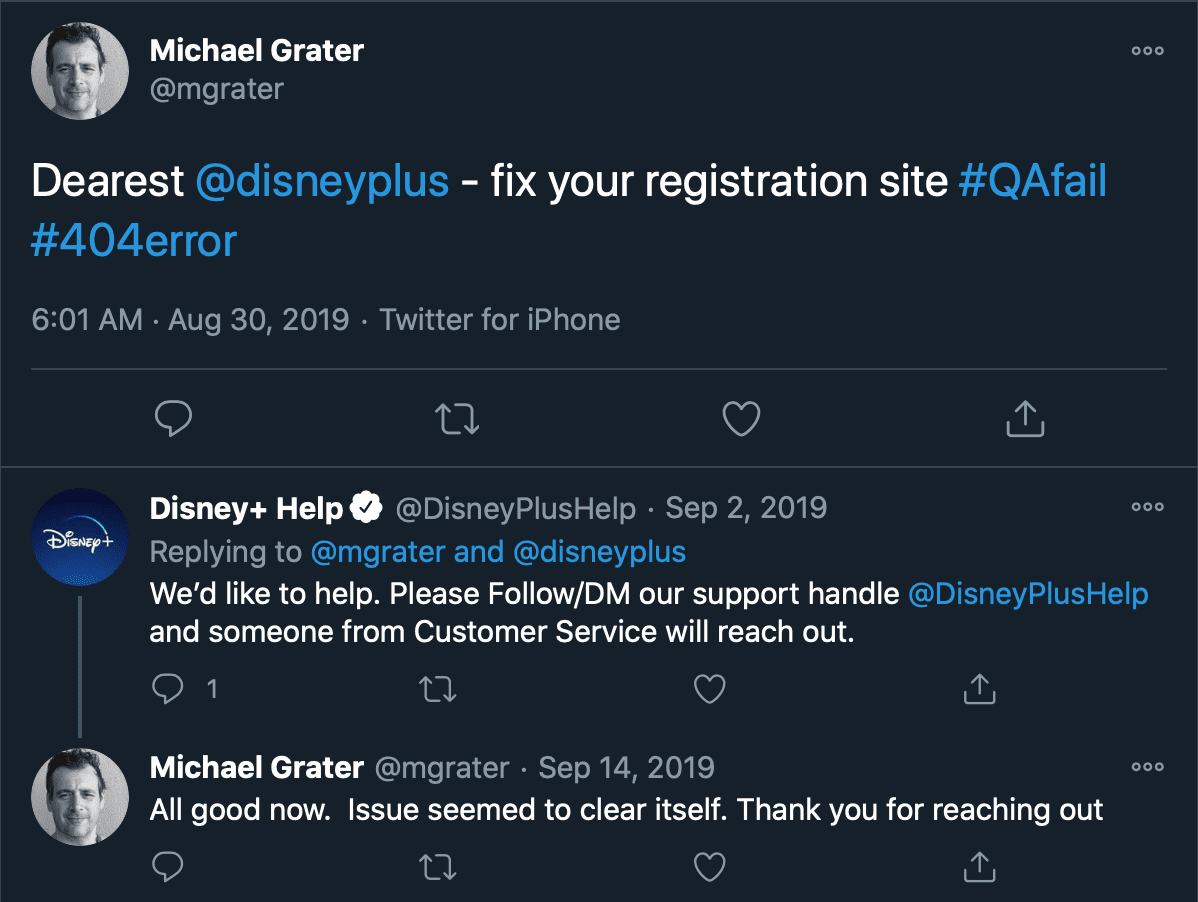Share the original tweet
This screenshot has width=1198, height=902.
(1024, 418)
